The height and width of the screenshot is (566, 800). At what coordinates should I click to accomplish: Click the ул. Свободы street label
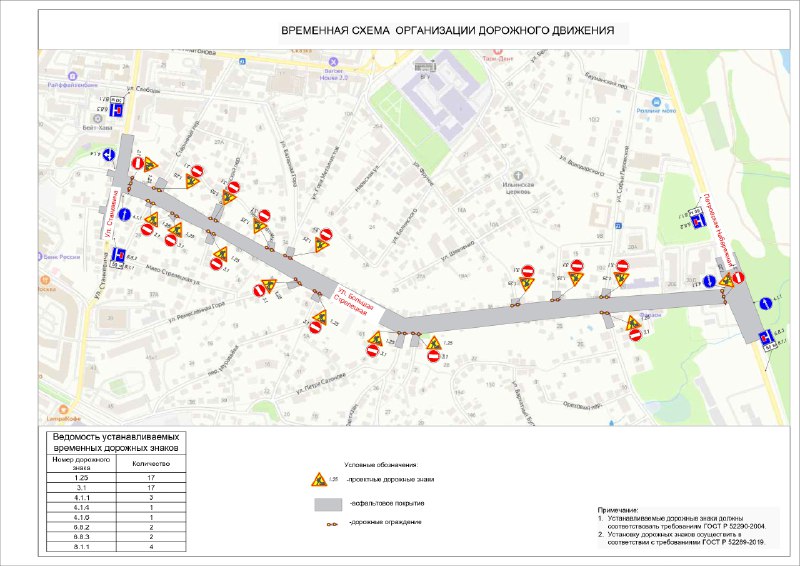144,89
